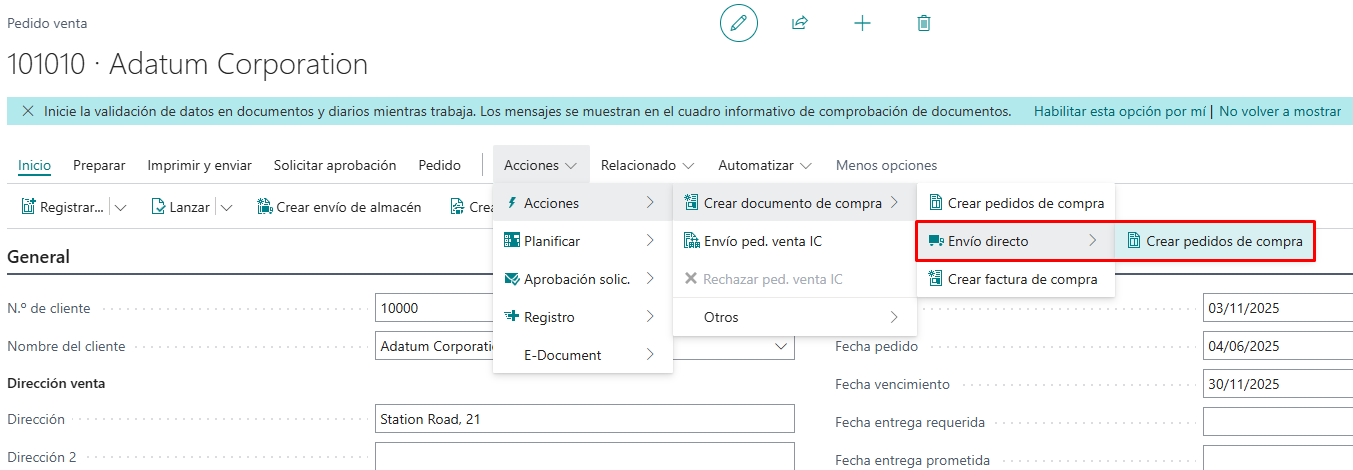Dismiss the notification bar with X
1353x470 pixels.
(27, 111)
